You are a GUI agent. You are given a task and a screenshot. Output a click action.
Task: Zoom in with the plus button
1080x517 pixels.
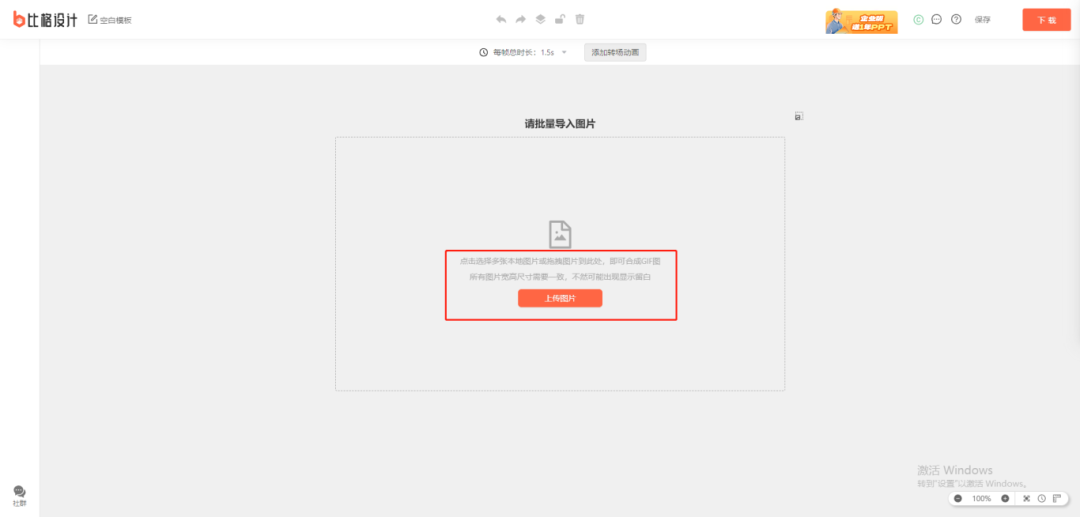(1005, 498)
